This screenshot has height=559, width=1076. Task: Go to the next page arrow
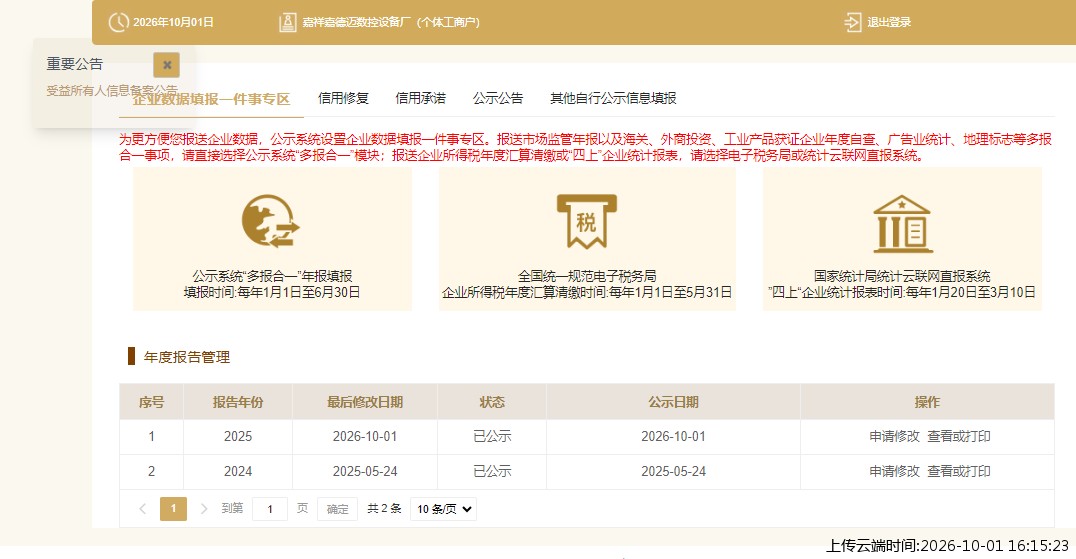(x=204, y=509)
